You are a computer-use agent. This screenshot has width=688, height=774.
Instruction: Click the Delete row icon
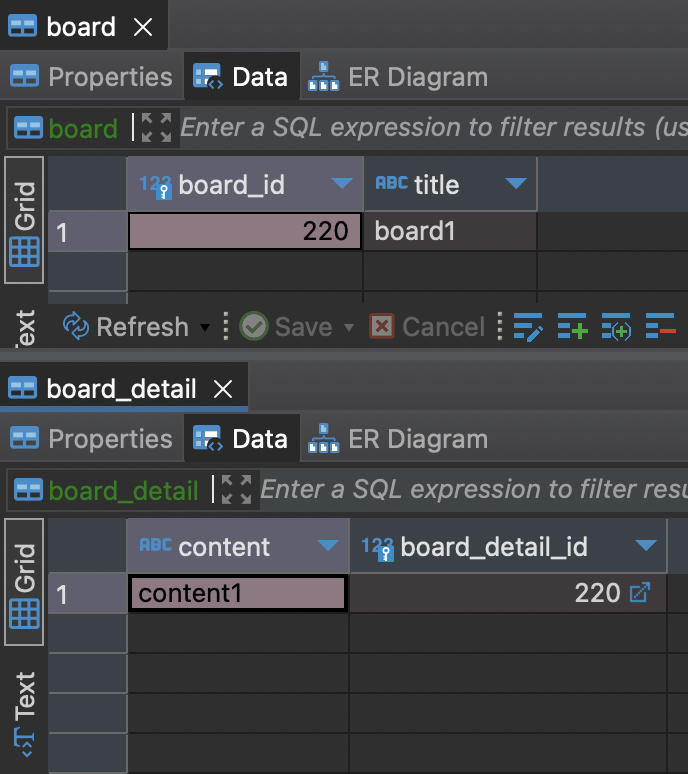pyautogui.click(x=660, y=327)
